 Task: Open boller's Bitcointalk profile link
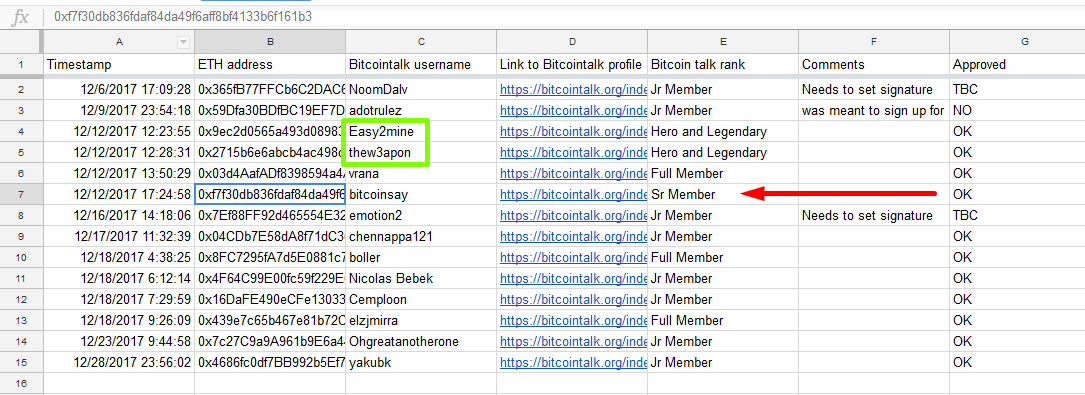[572, 257]
